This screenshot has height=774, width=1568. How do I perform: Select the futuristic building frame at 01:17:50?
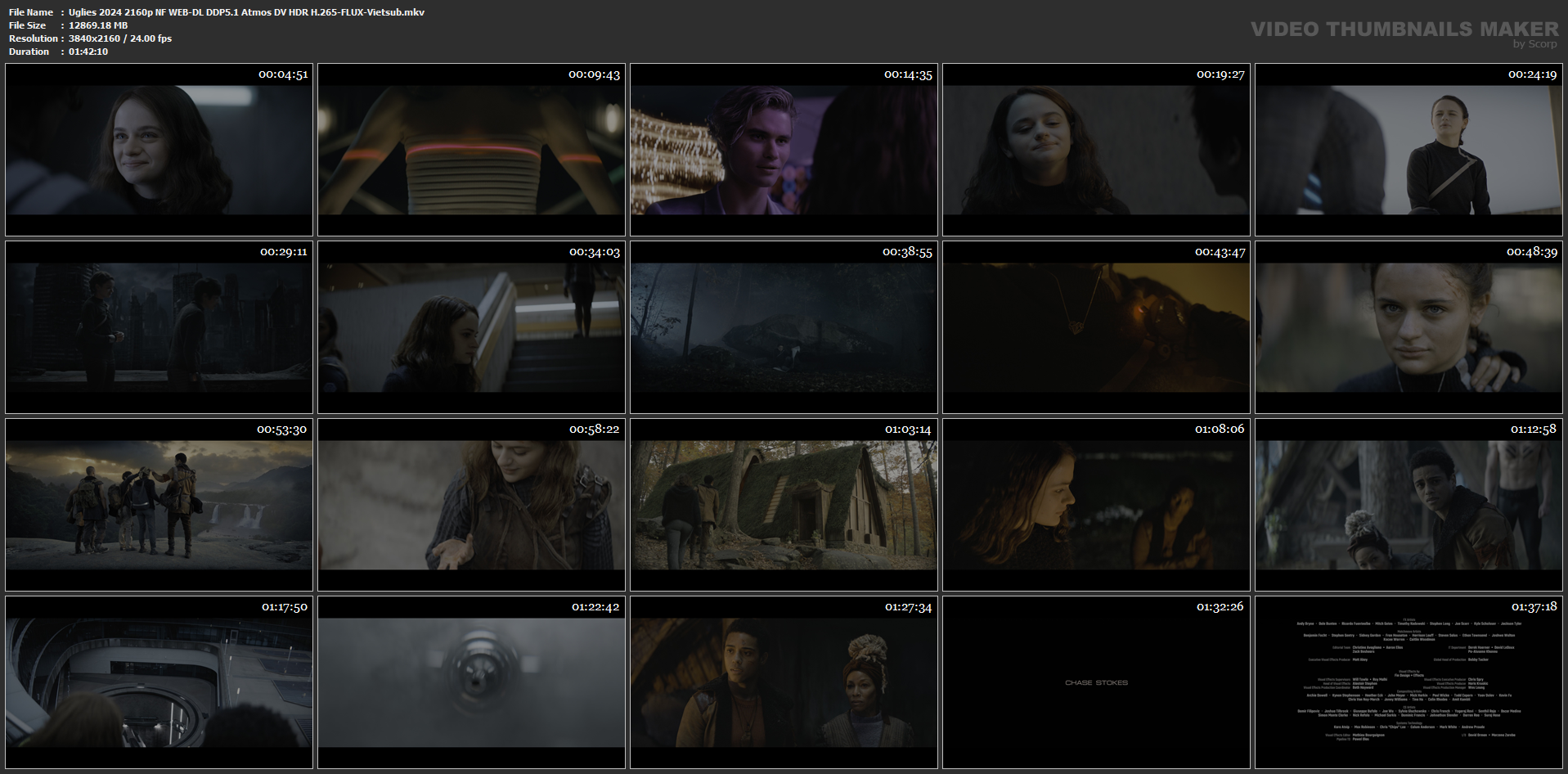[x=159, y=682]
